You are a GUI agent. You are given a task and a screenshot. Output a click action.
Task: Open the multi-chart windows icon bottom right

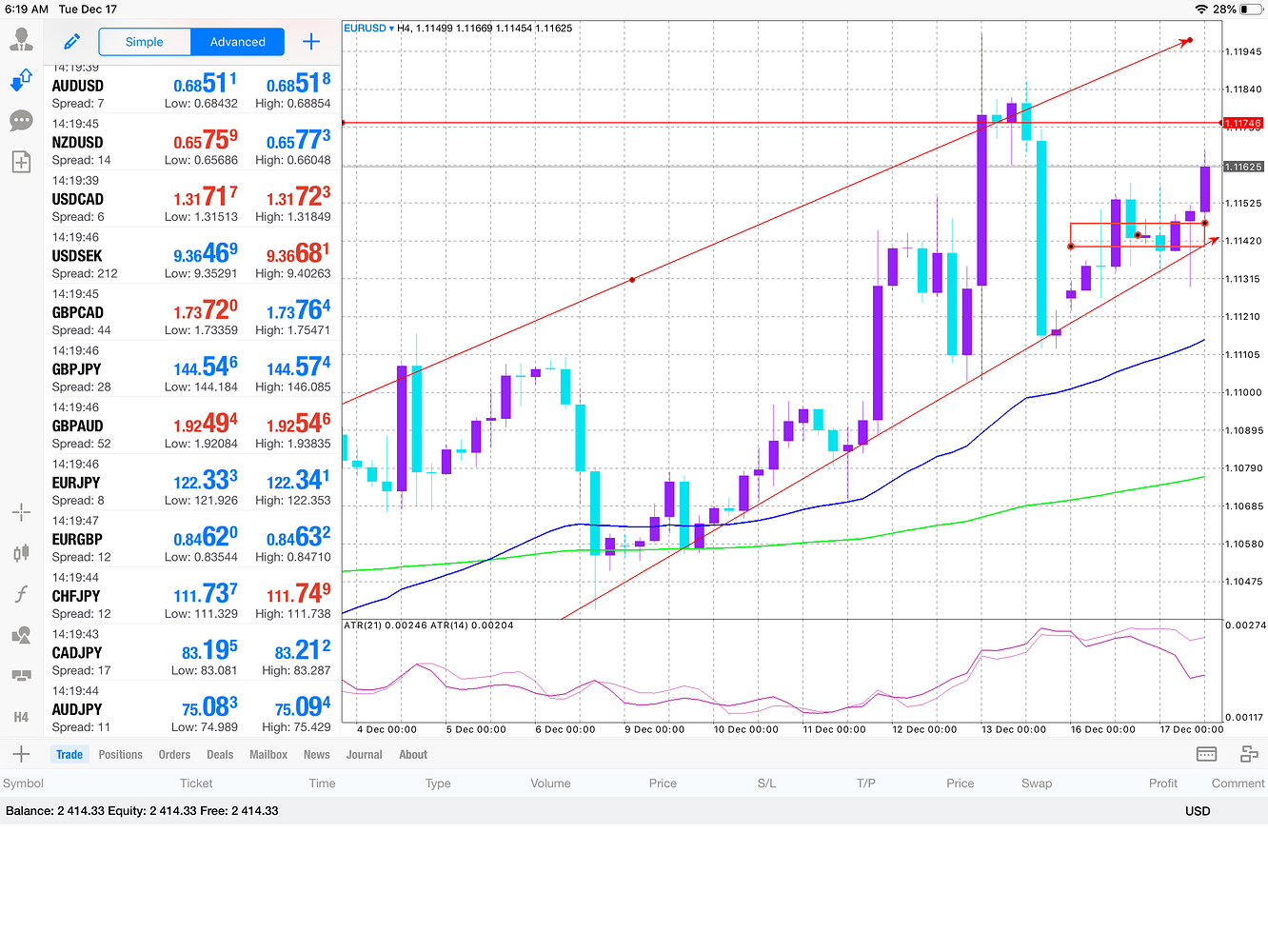(1249, 753)
